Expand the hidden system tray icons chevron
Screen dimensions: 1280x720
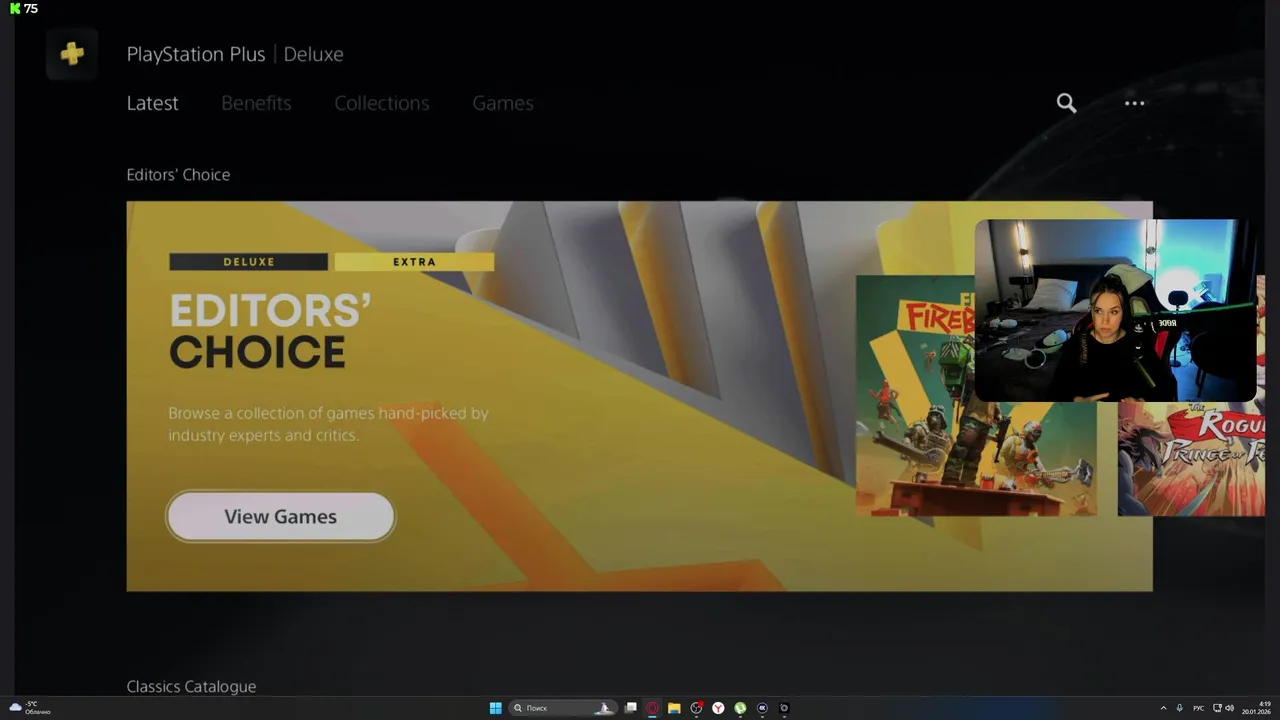[x=1163, y=708]
